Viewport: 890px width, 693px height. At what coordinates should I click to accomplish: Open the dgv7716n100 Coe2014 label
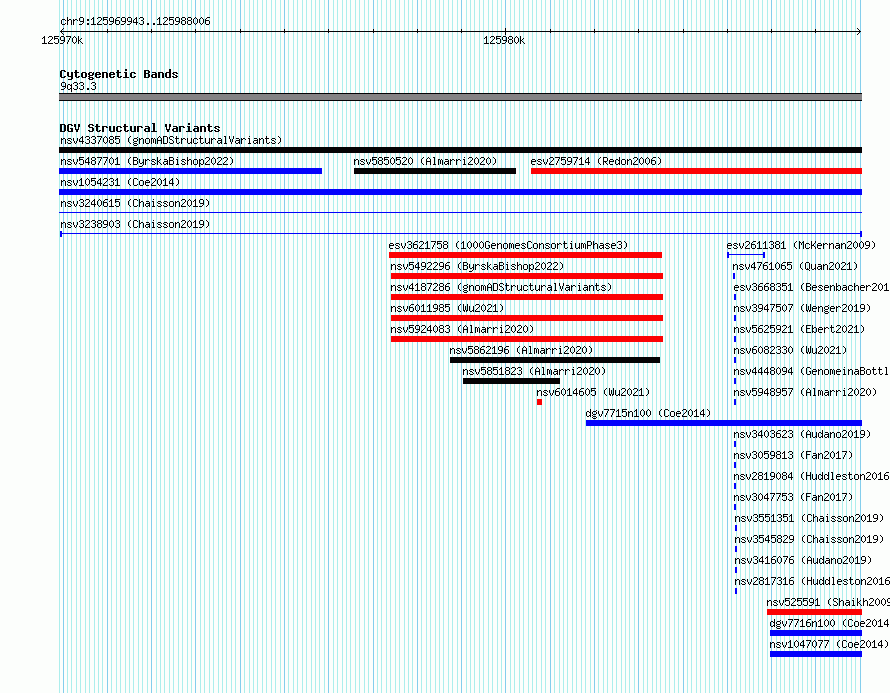tap(829, 623)
